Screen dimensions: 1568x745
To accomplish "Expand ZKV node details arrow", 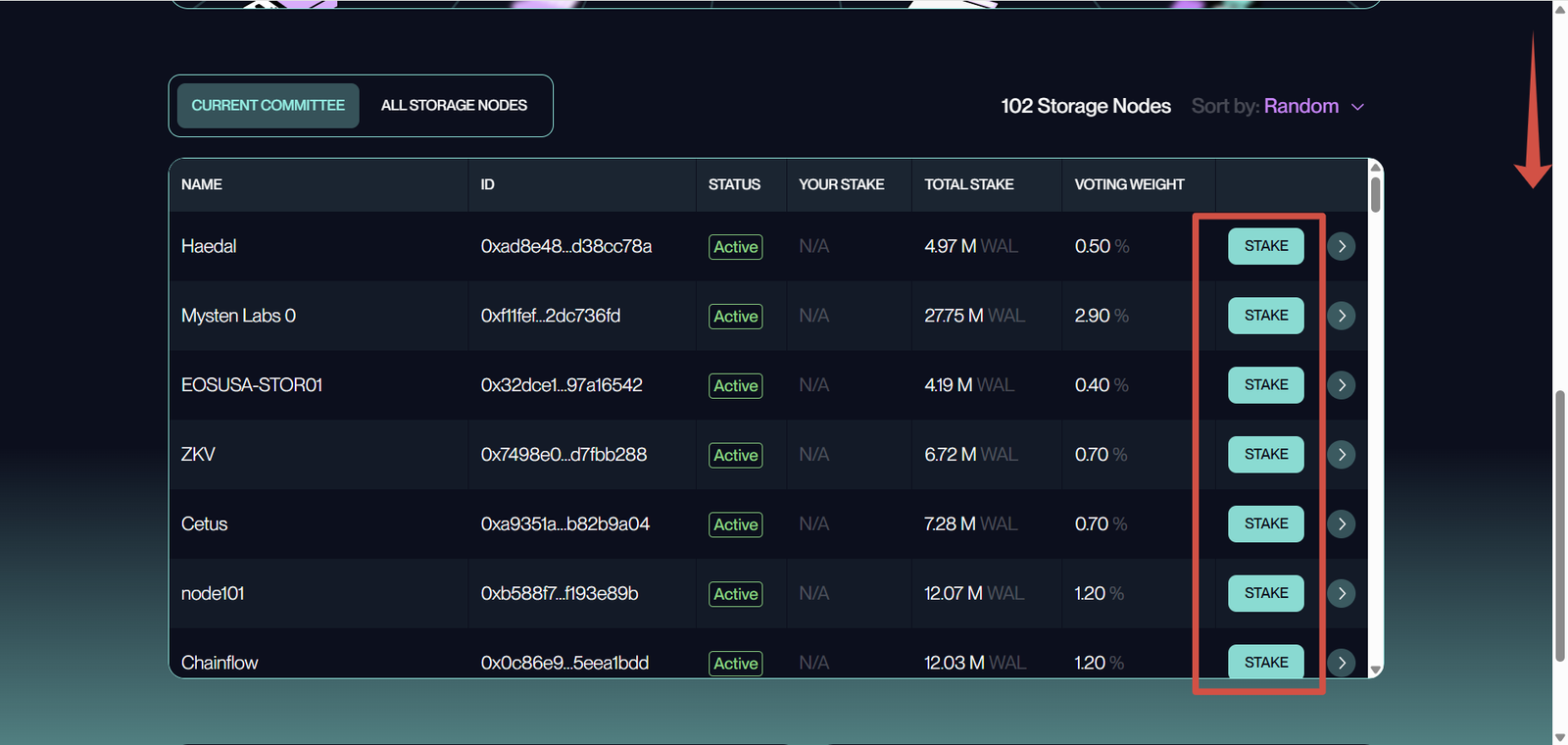I will [1341, 455].
